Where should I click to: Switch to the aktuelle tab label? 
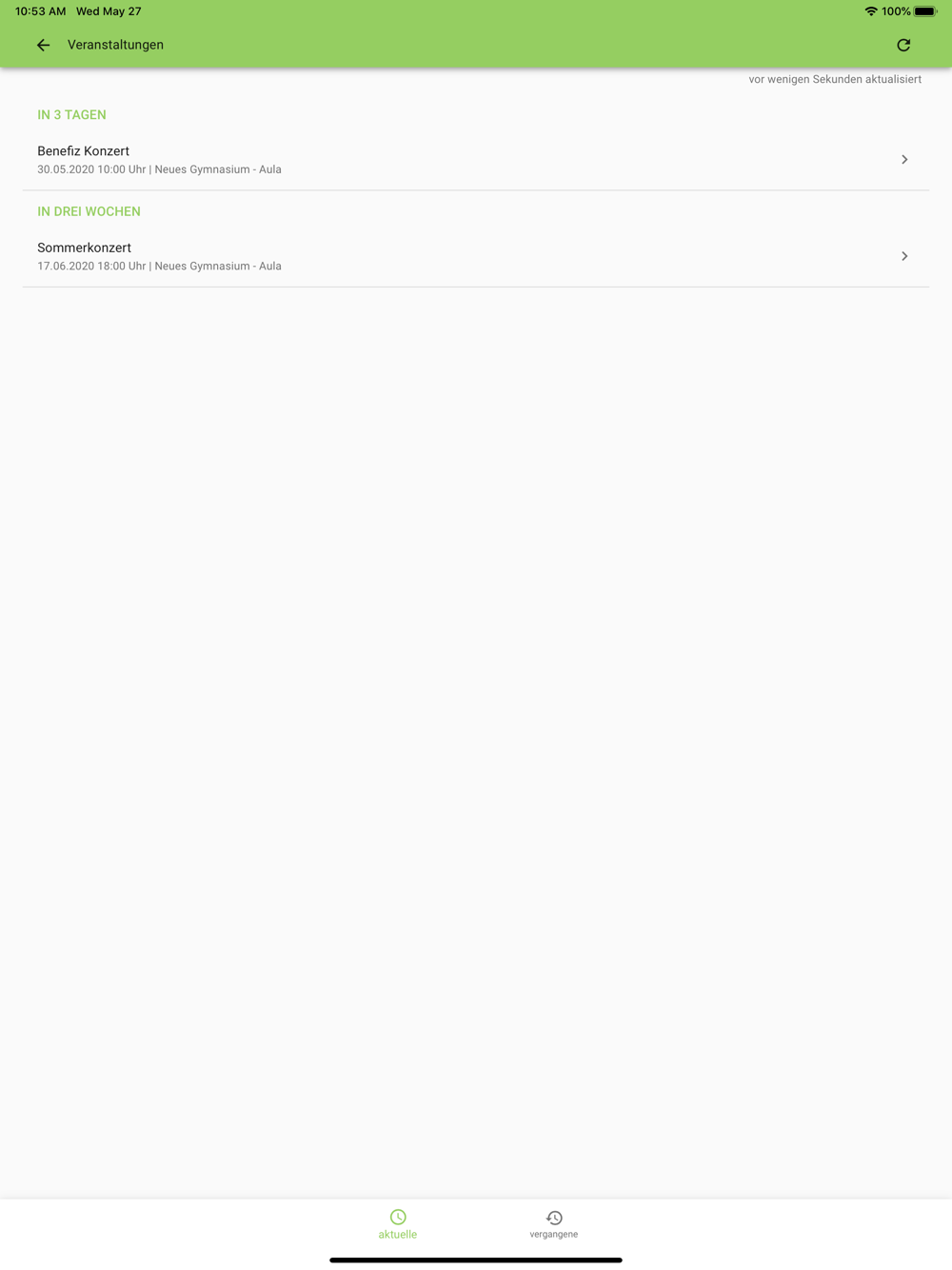coord(398,1234)
